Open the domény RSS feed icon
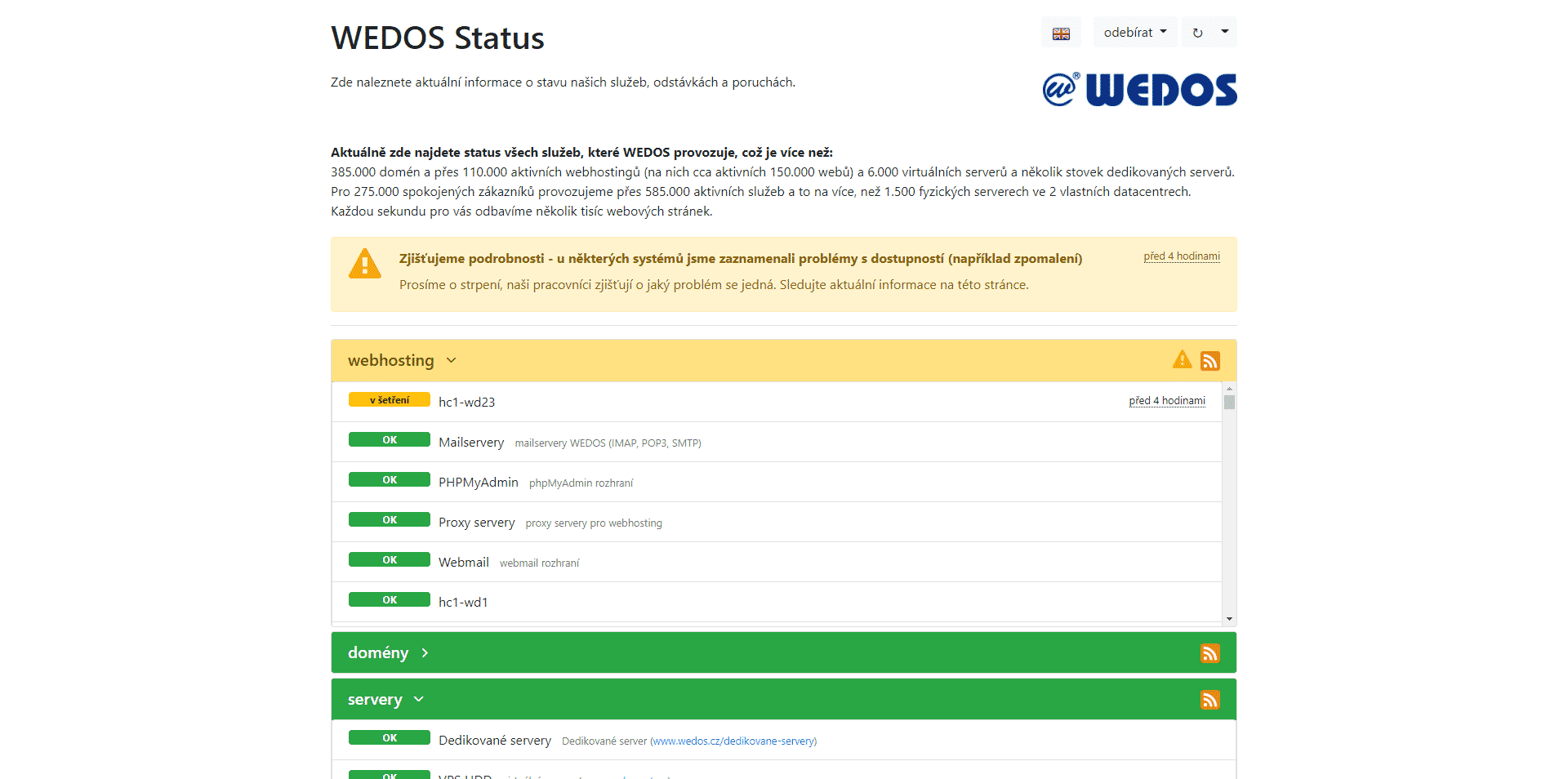Screen dimensions: 1568x779 (x=1209, y=653)
